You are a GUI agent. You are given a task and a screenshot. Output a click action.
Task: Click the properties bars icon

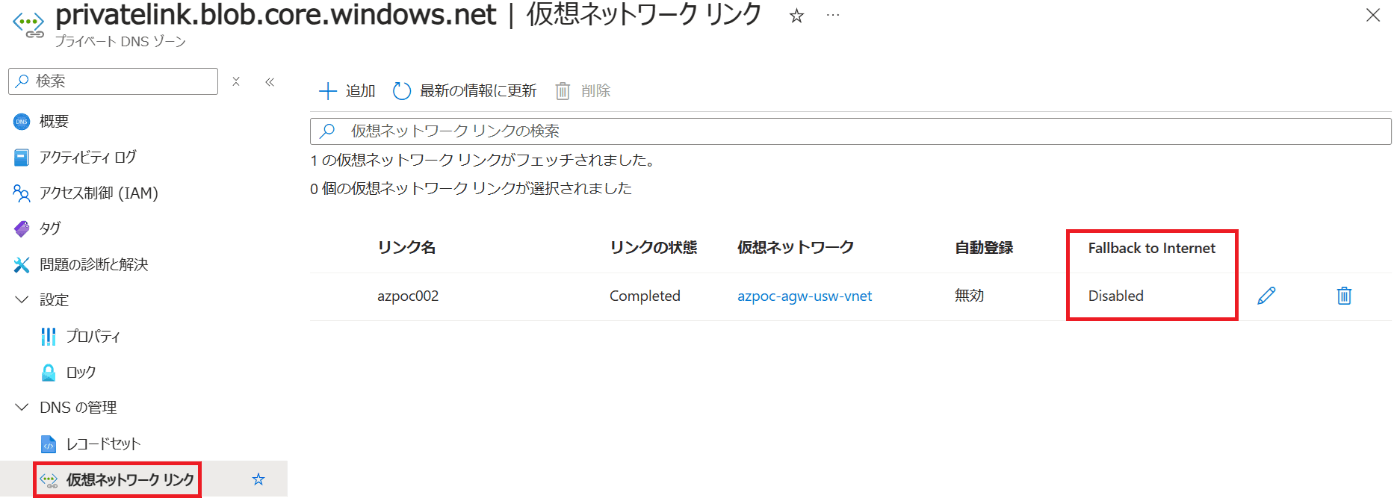(48, 336)
